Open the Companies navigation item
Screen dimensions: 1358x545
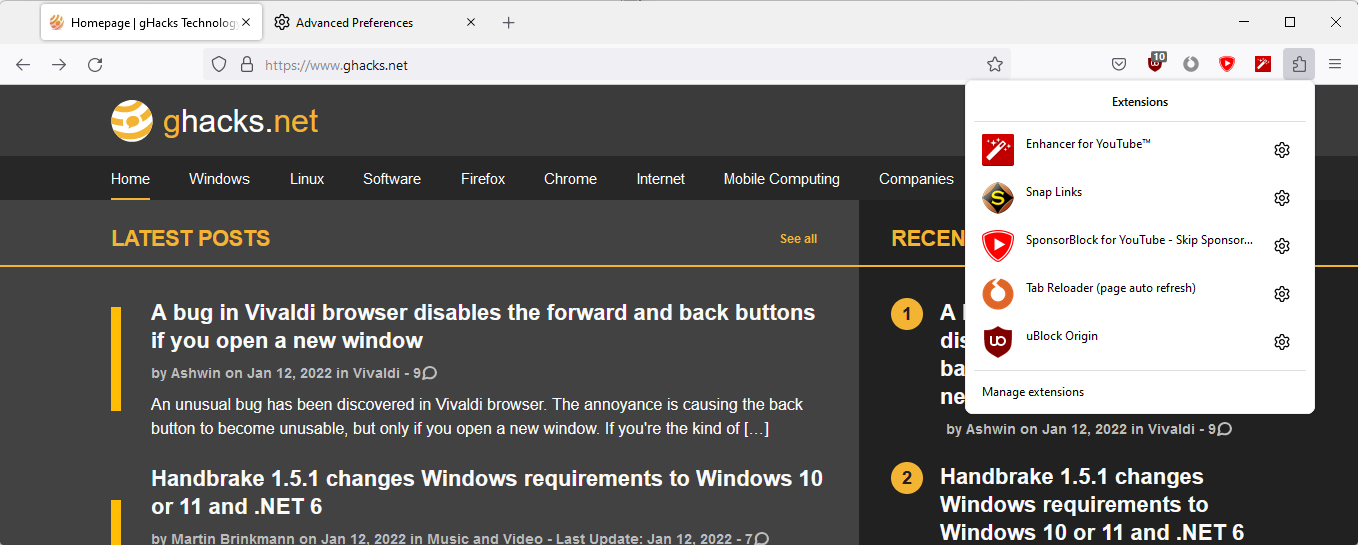click(916, 179)
